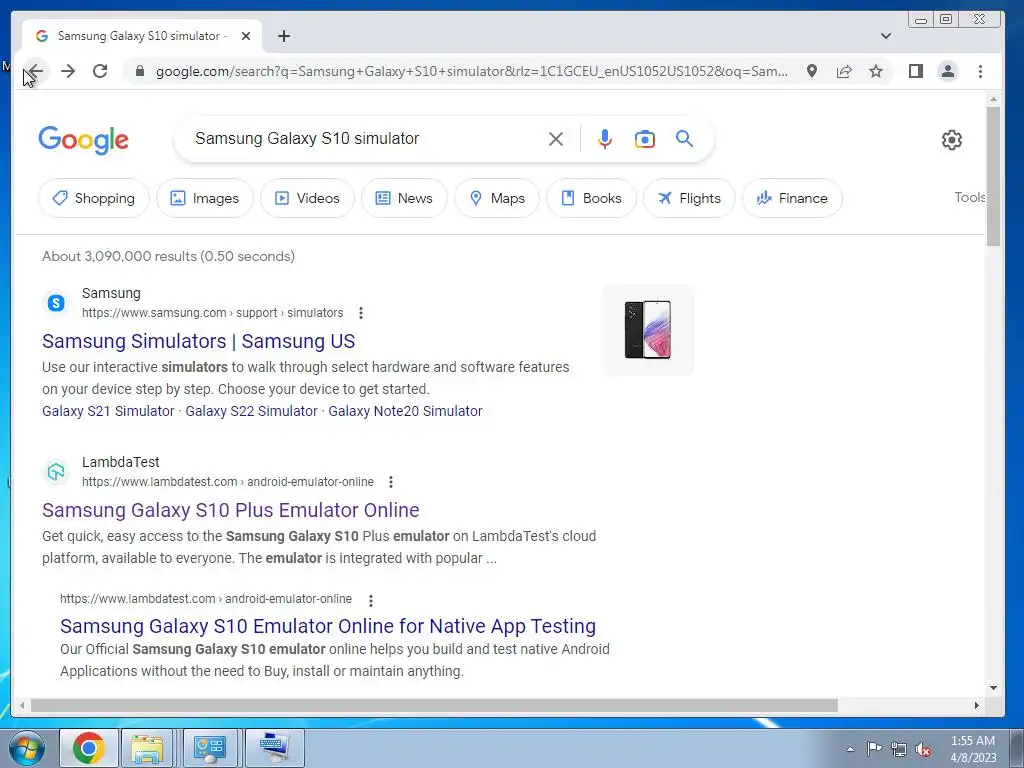Switch to Images results

(x=204, y=198)
